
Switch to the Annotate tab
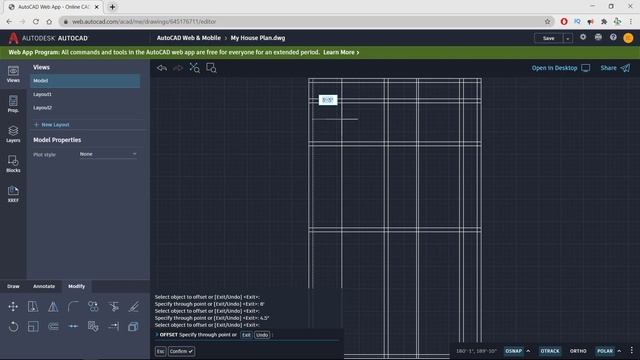click(x=44, y=286)
